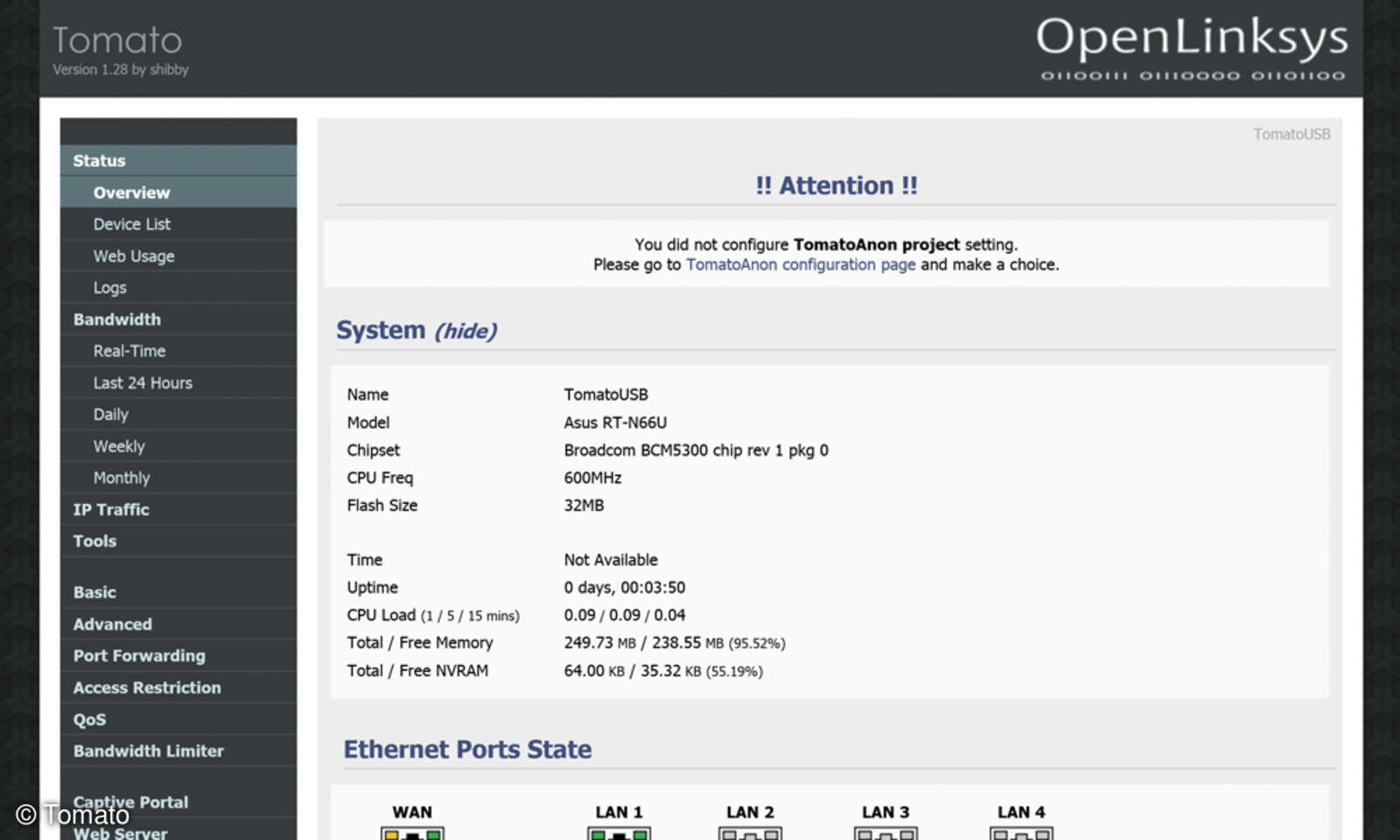The image size is (1400, 840).
Task: Open the Port Forwarding settings
Action: (x=139, y=655)
